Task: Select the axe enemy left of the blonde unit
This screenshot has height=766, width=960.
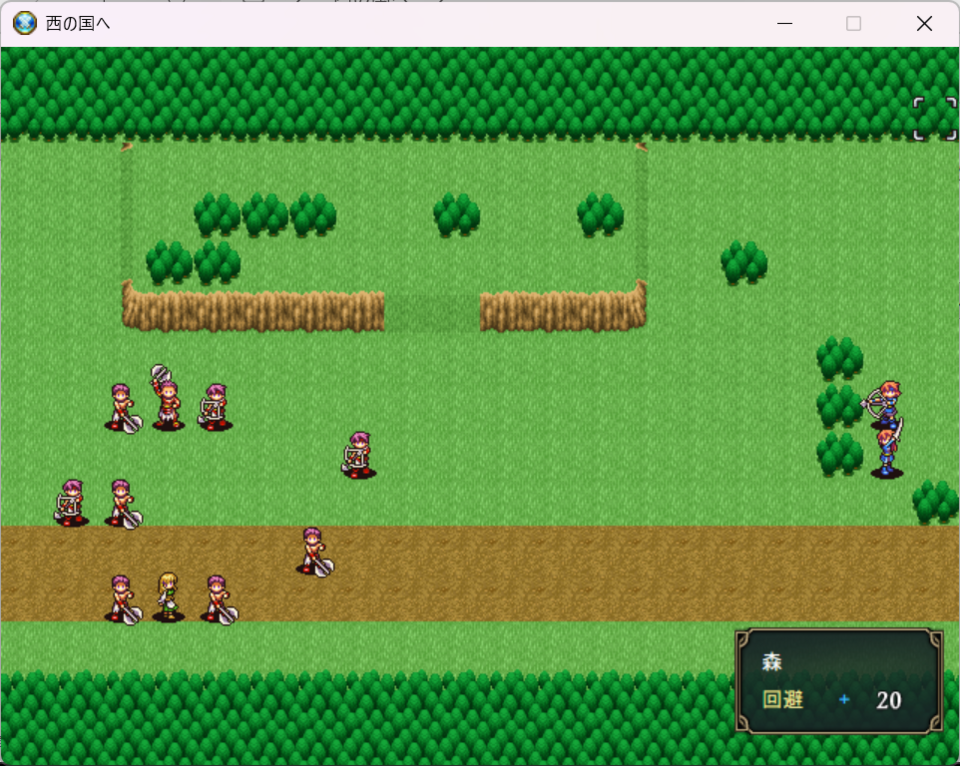Action: point(121,598)
